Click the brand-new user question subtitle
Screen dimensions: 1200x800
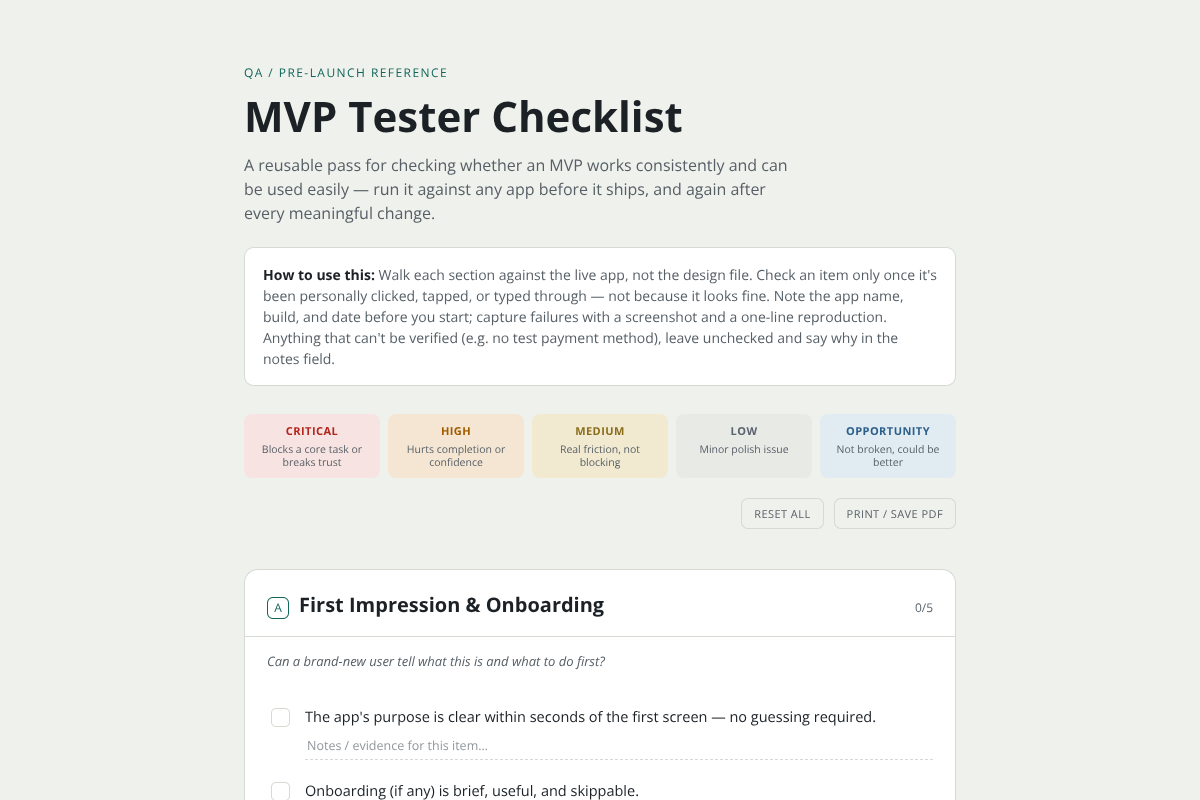(x=436, y=662)
